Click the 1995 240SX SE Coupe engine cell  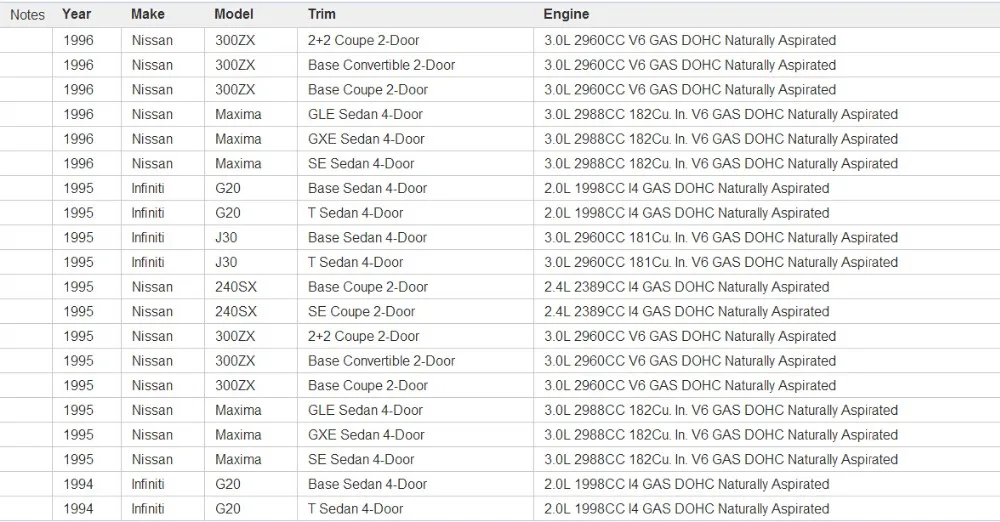[x=767, y=311]
